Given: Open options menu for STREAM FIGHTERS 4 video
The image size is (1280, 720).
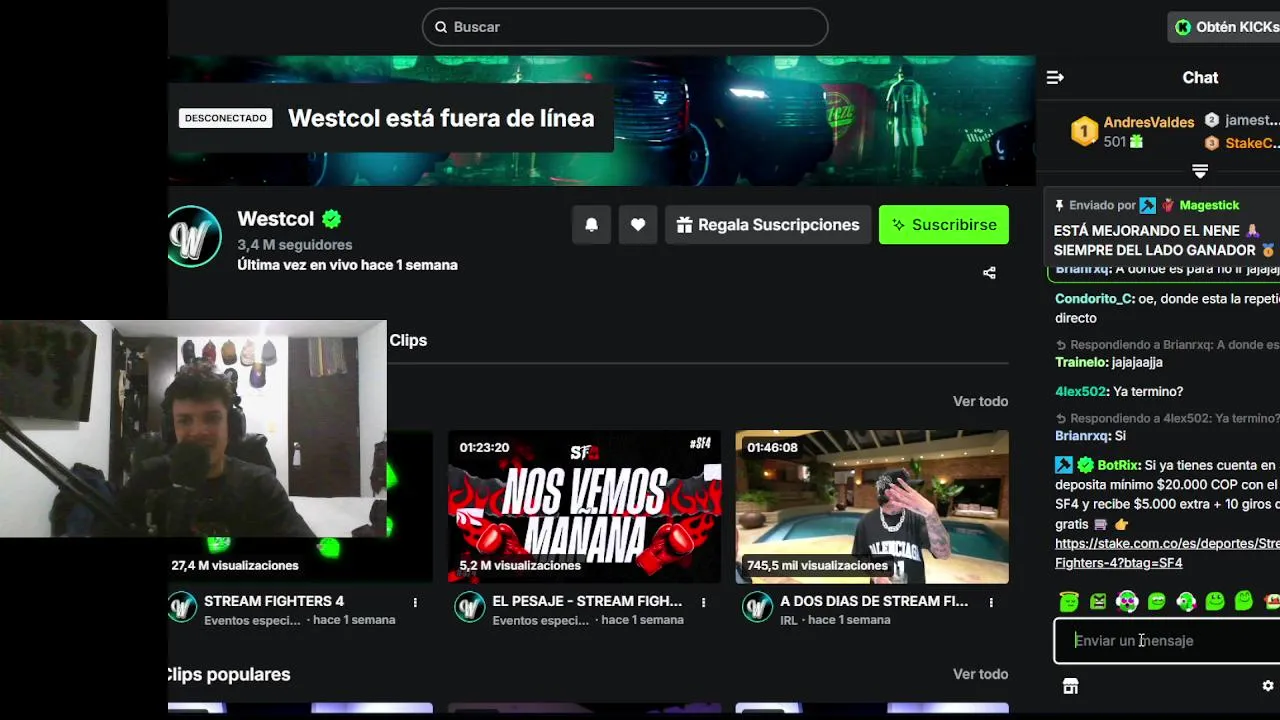Looking at the screenshot, I should click(415, 602).
